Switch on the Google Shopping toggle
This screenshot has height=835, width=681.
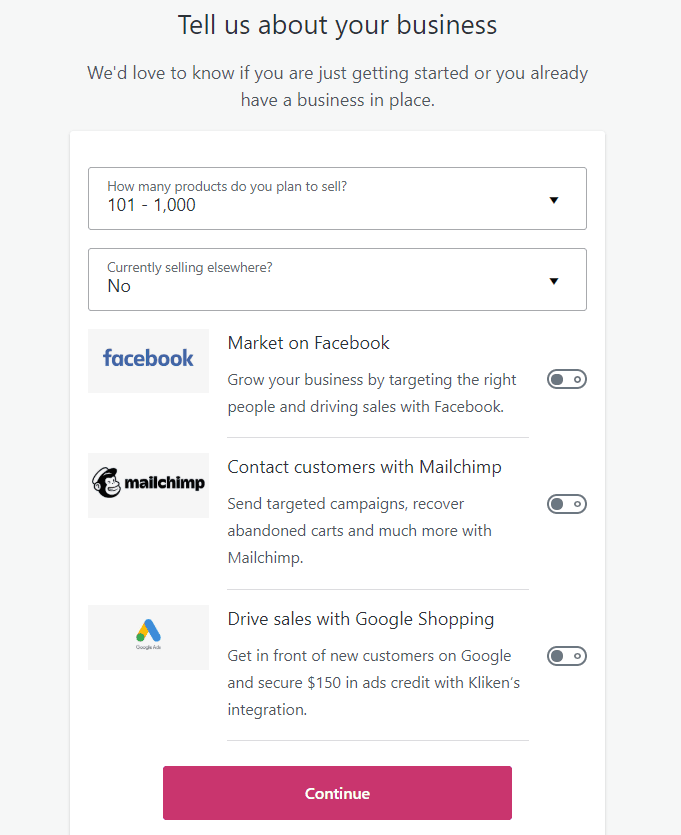(x=567, y=656)
